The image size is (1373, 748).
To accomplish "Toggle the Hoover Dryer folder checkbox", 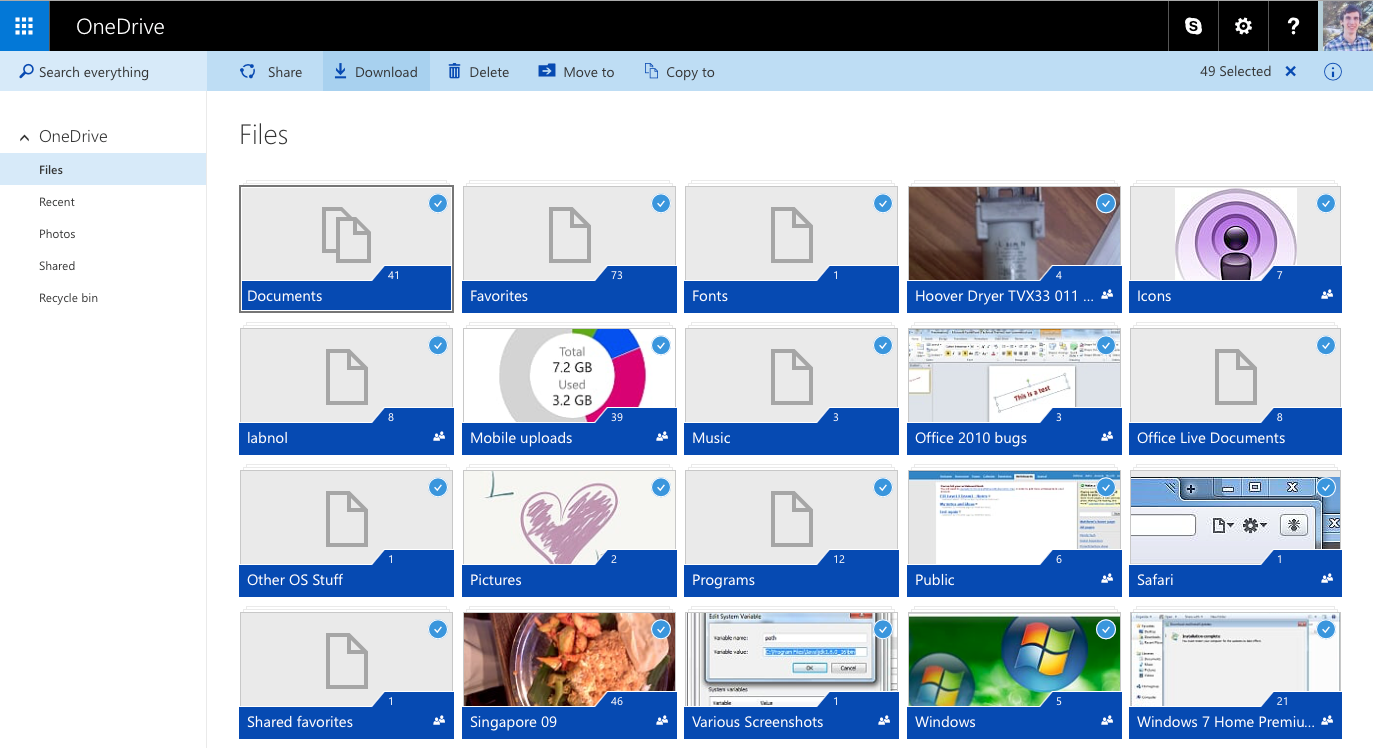I will point(1105,203).
